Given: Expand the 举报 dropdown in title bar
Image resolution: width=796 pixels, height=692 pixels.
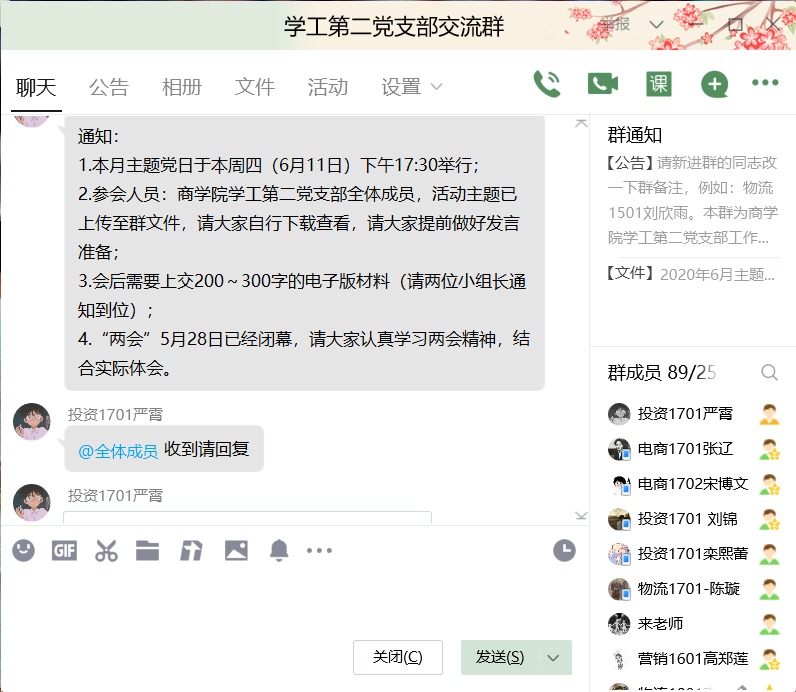Looking at the screenshot, I should [x=656, y=24].
